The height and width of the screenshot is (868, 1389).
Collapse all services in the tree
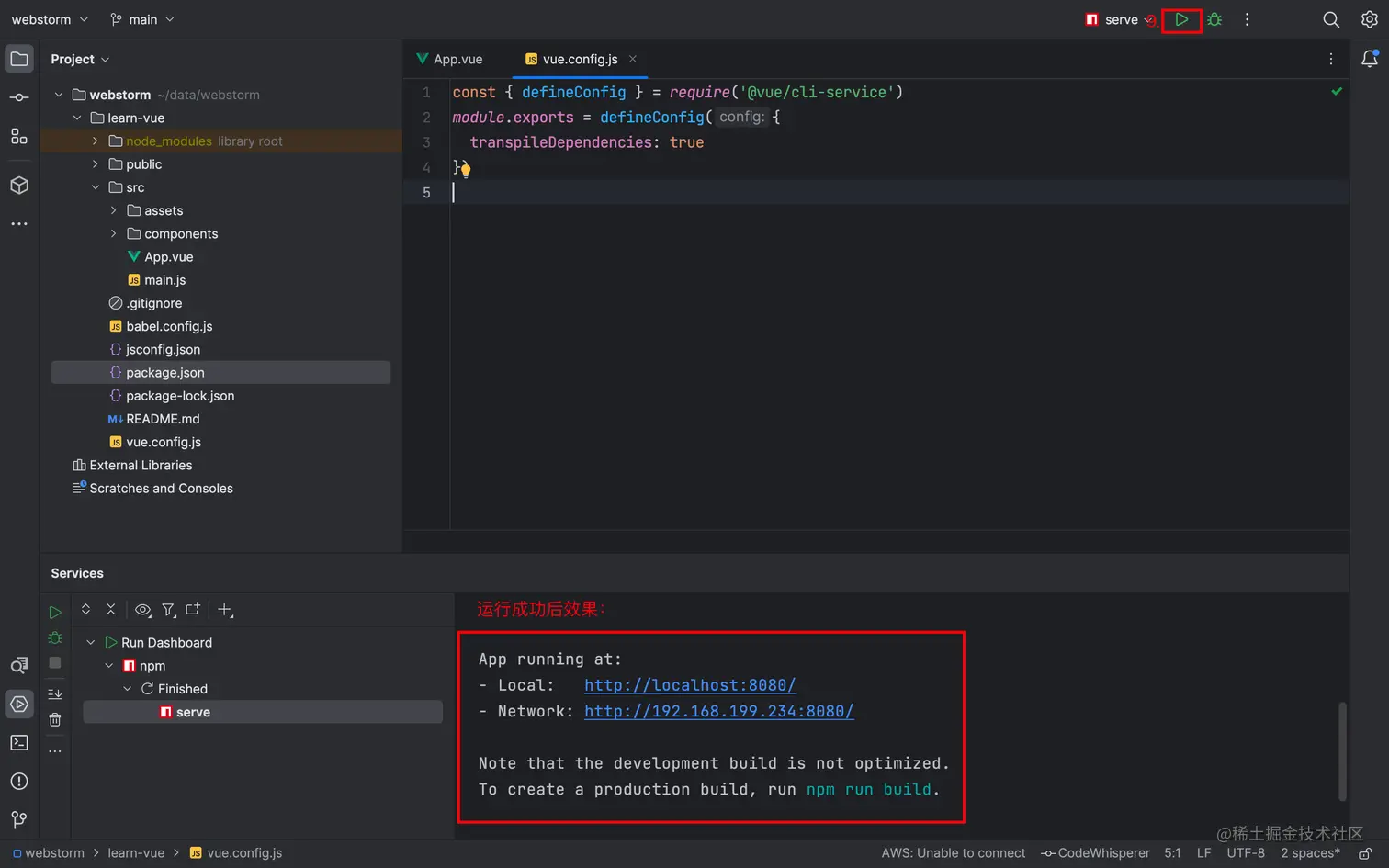[x=111, y=609]
